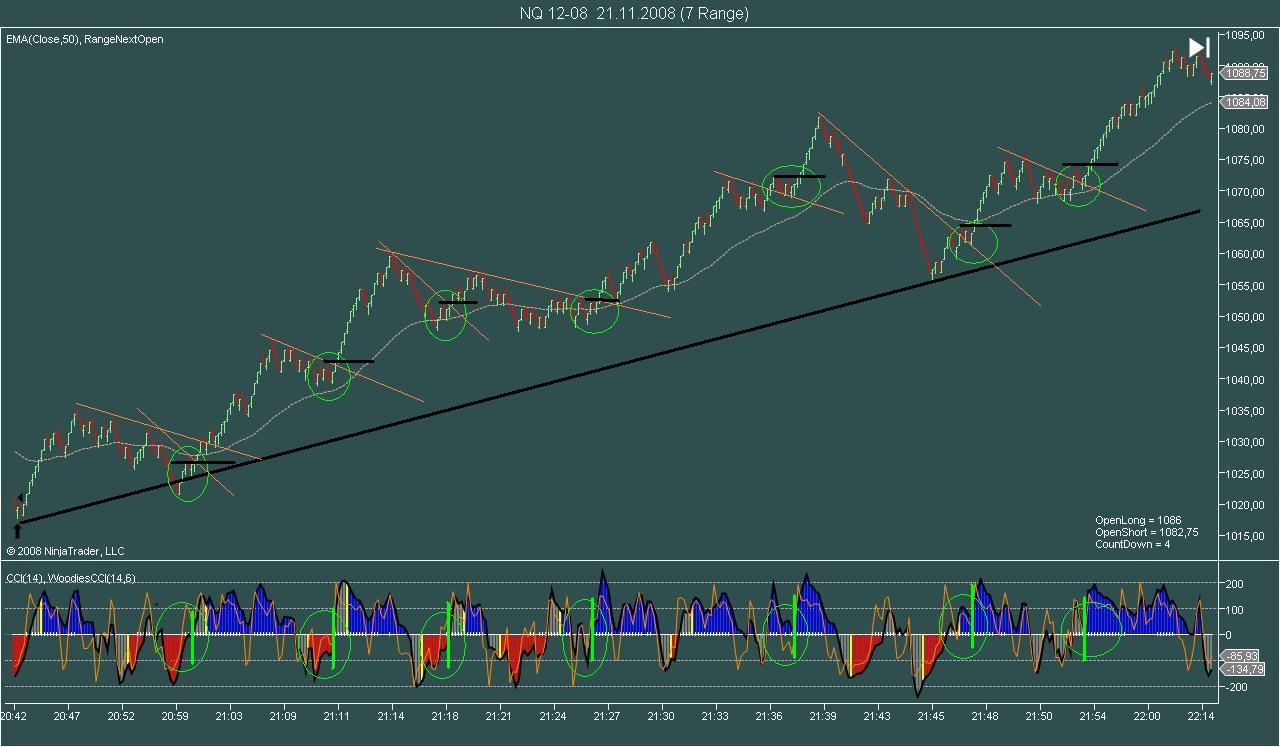Screen dimensions: 1280x747
Task: Click the 21:18 time axis label
Action: 445,716
